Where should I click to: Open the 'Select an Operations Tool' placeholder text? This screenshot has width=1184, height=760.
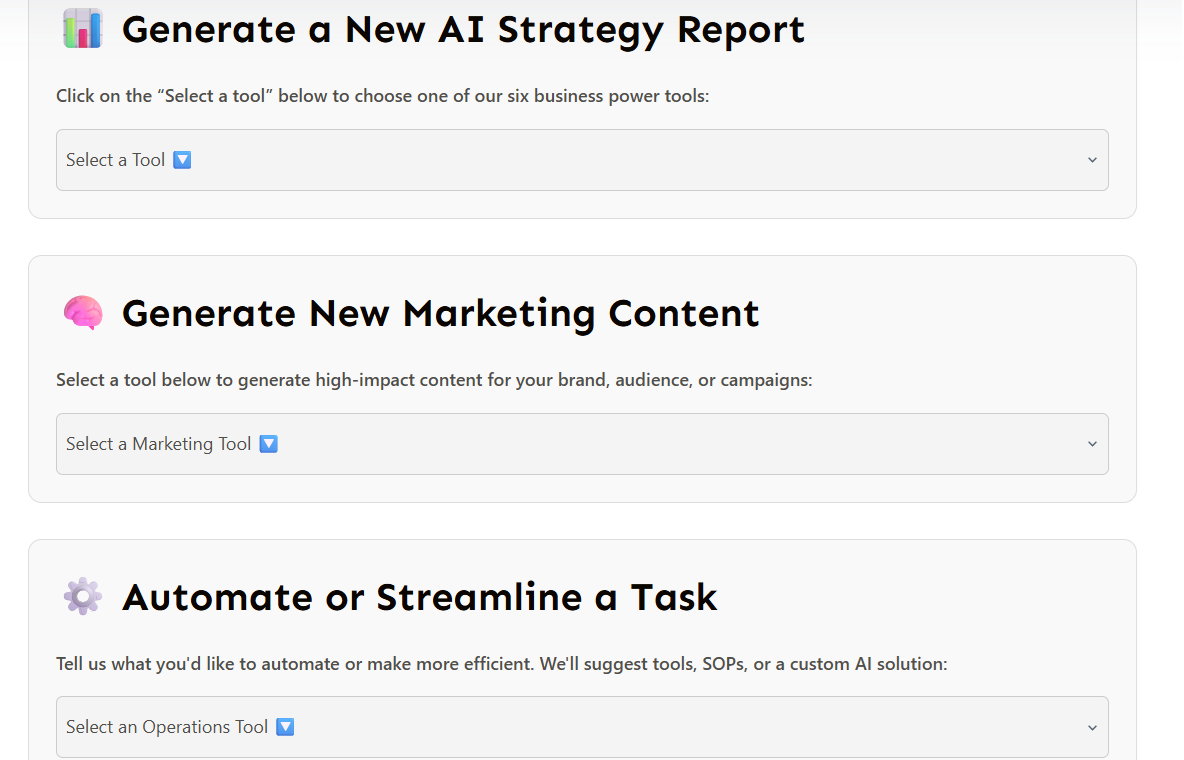[x=167, y=727]
